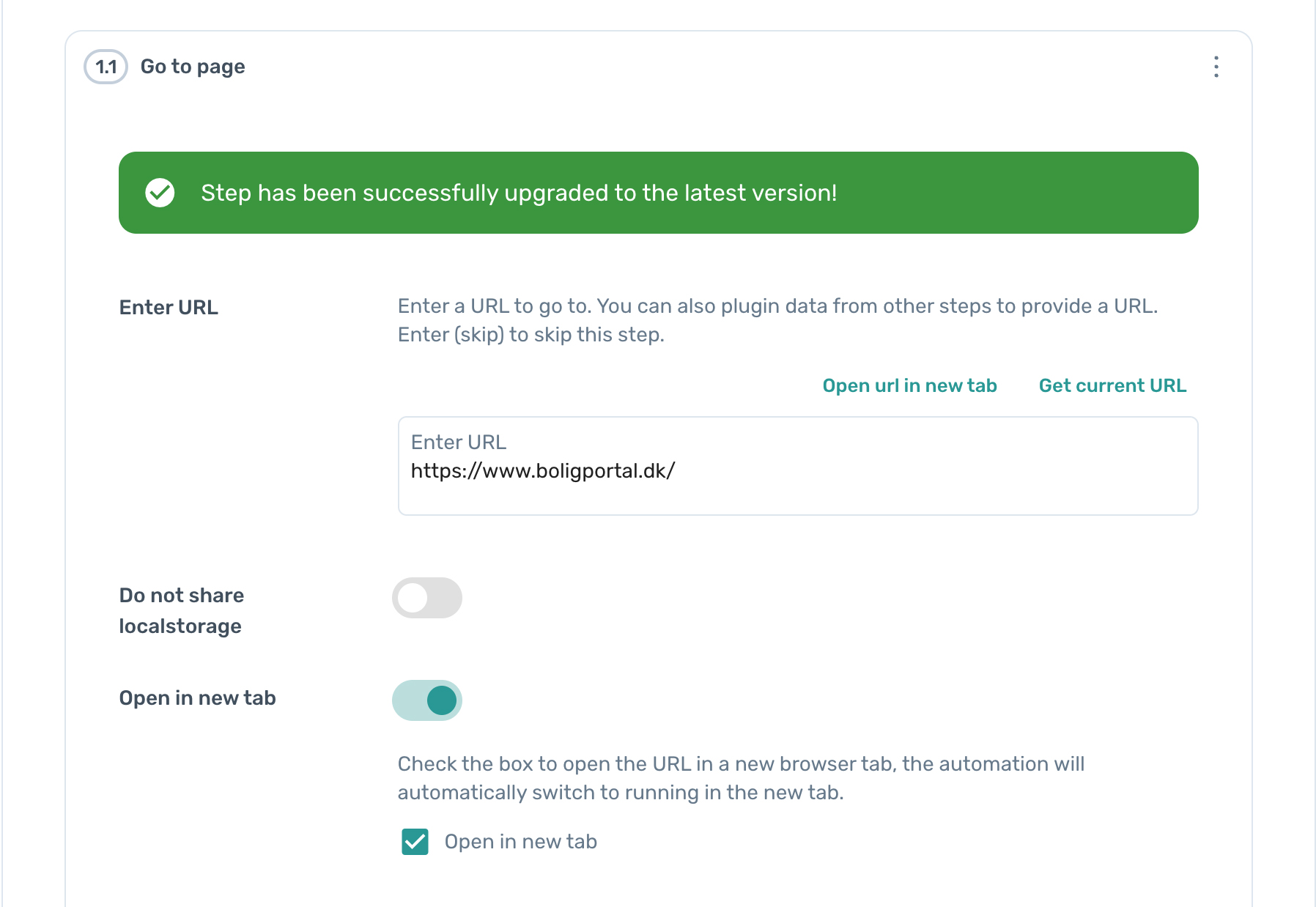This screenshot has width=1316, height=907.
Task: Click the bold Enter URL field label
Action: (169, 308)
